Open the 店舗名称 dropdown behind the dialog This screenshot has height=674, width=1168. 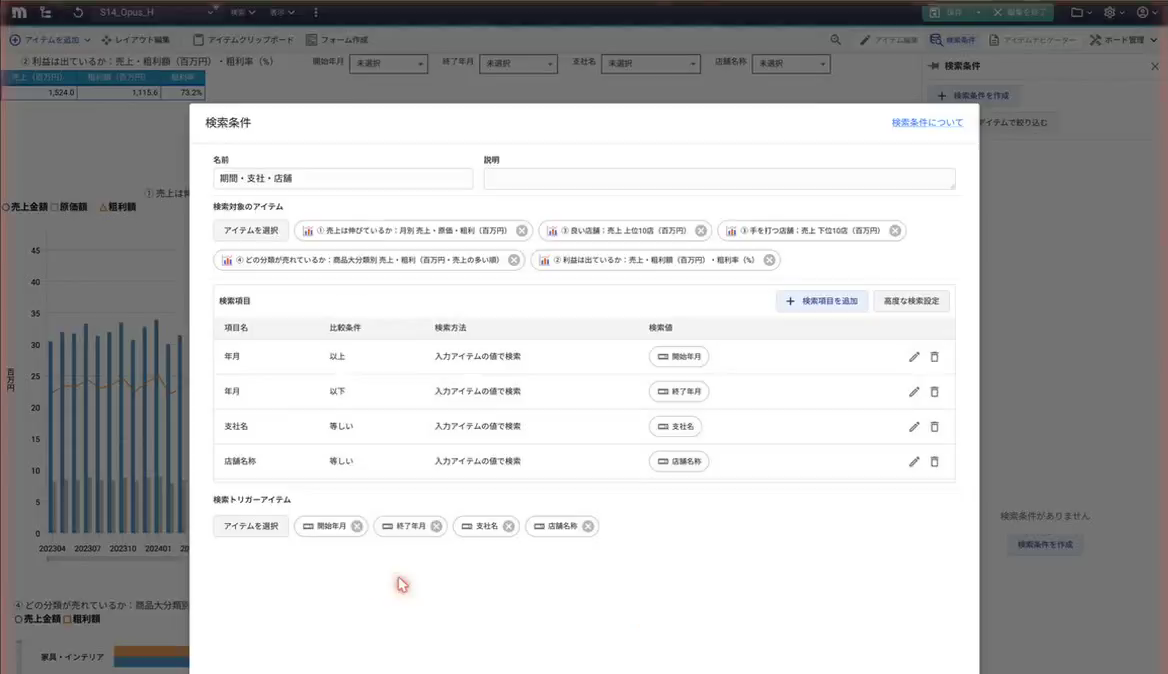(x=791, y=64)
